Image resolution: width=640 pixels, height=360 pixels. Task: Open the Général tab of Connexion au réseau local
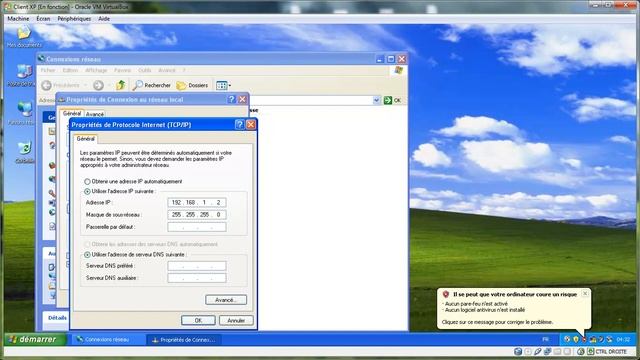tap(72, 113)
